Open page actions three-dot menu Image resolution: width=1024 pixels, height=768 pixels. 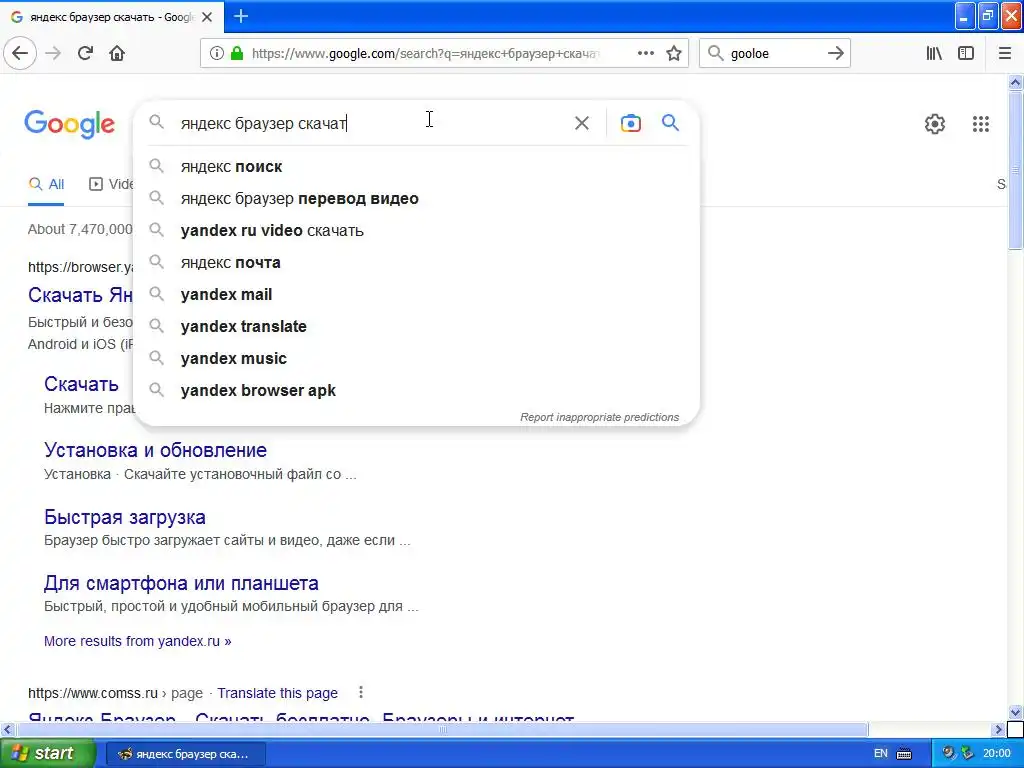click(x=646, y=54)
